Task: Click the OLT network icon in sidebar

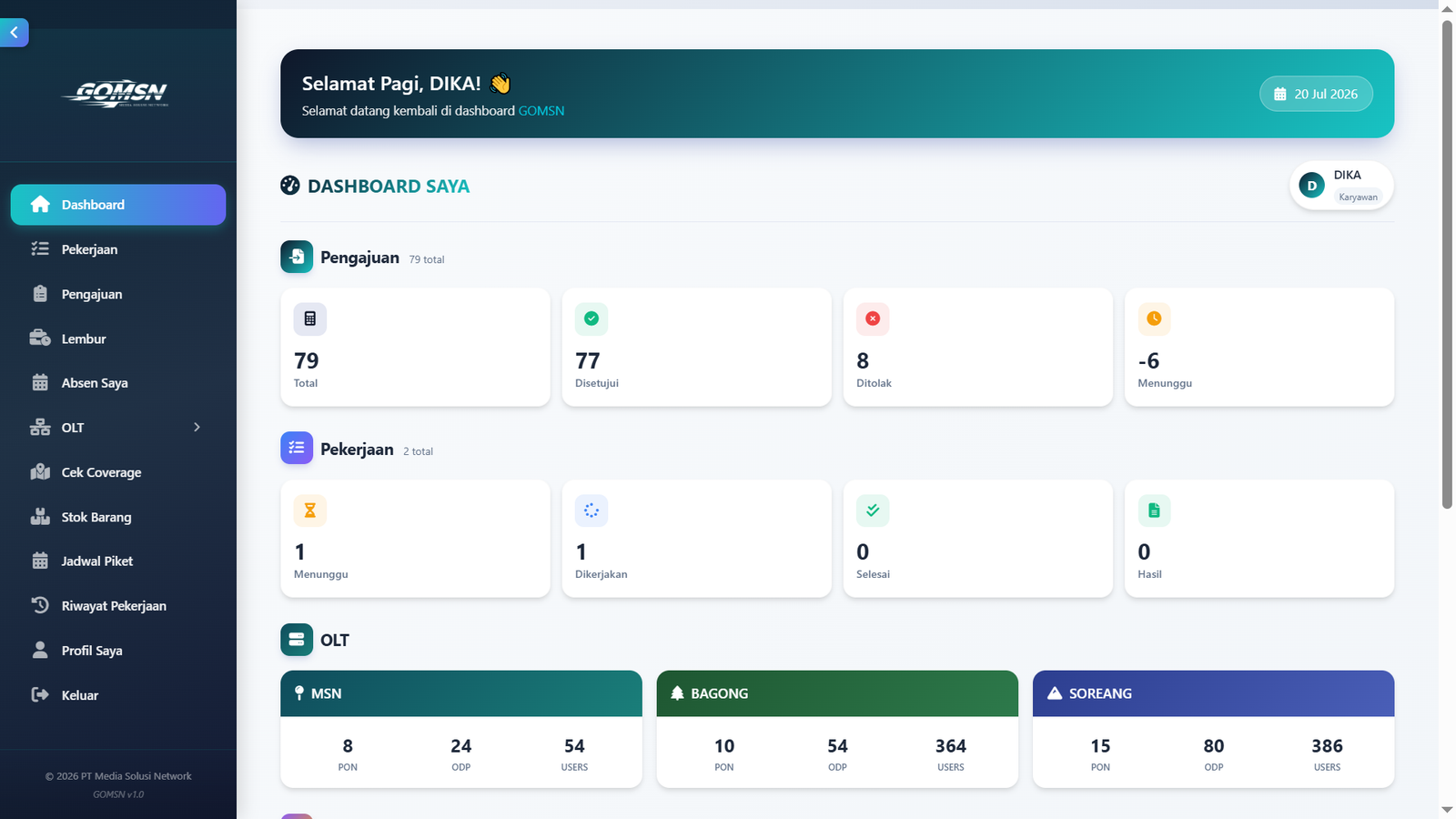Action: click(x=40, y=428)
